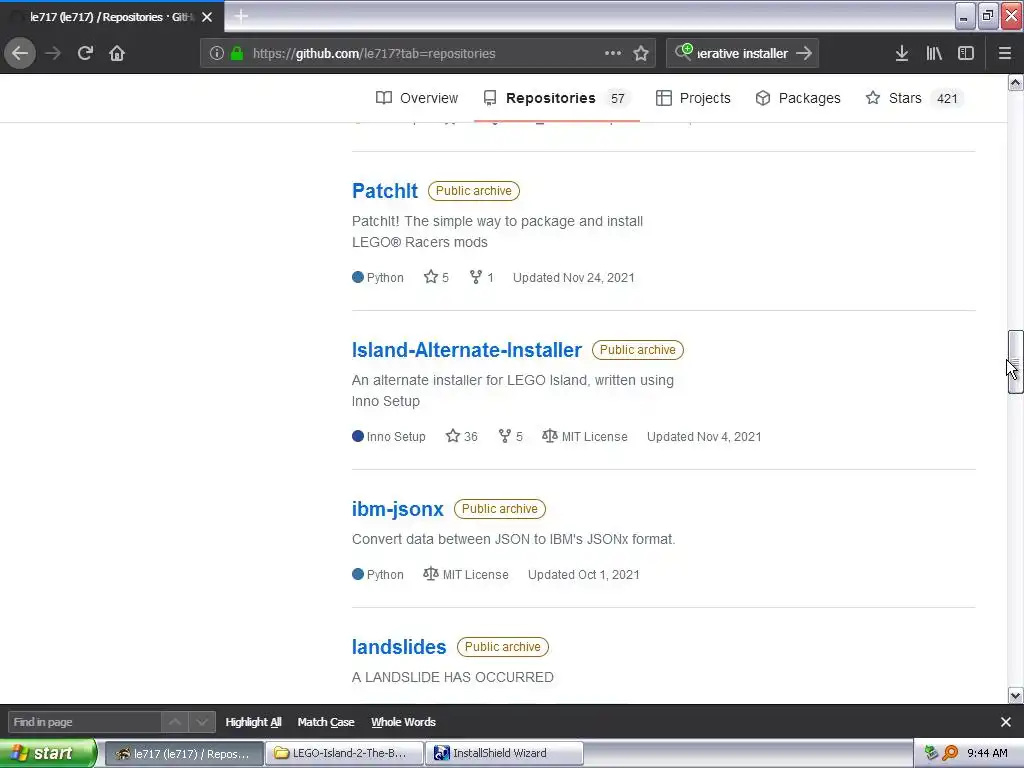Click the Python language dot under ibm-jsonx

[x=358, y=575]
